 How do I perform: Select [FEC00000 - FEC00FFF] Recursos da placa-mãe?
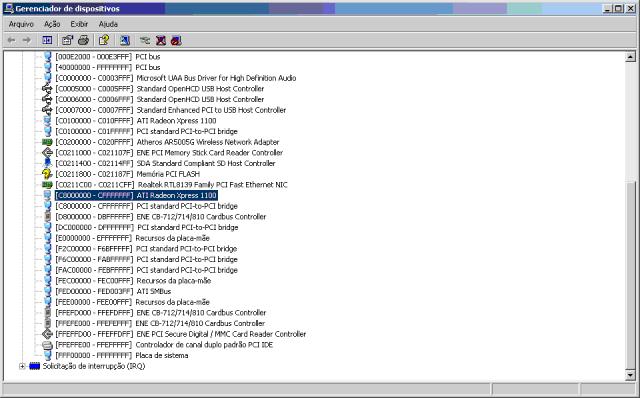click(x=133, y=281)
